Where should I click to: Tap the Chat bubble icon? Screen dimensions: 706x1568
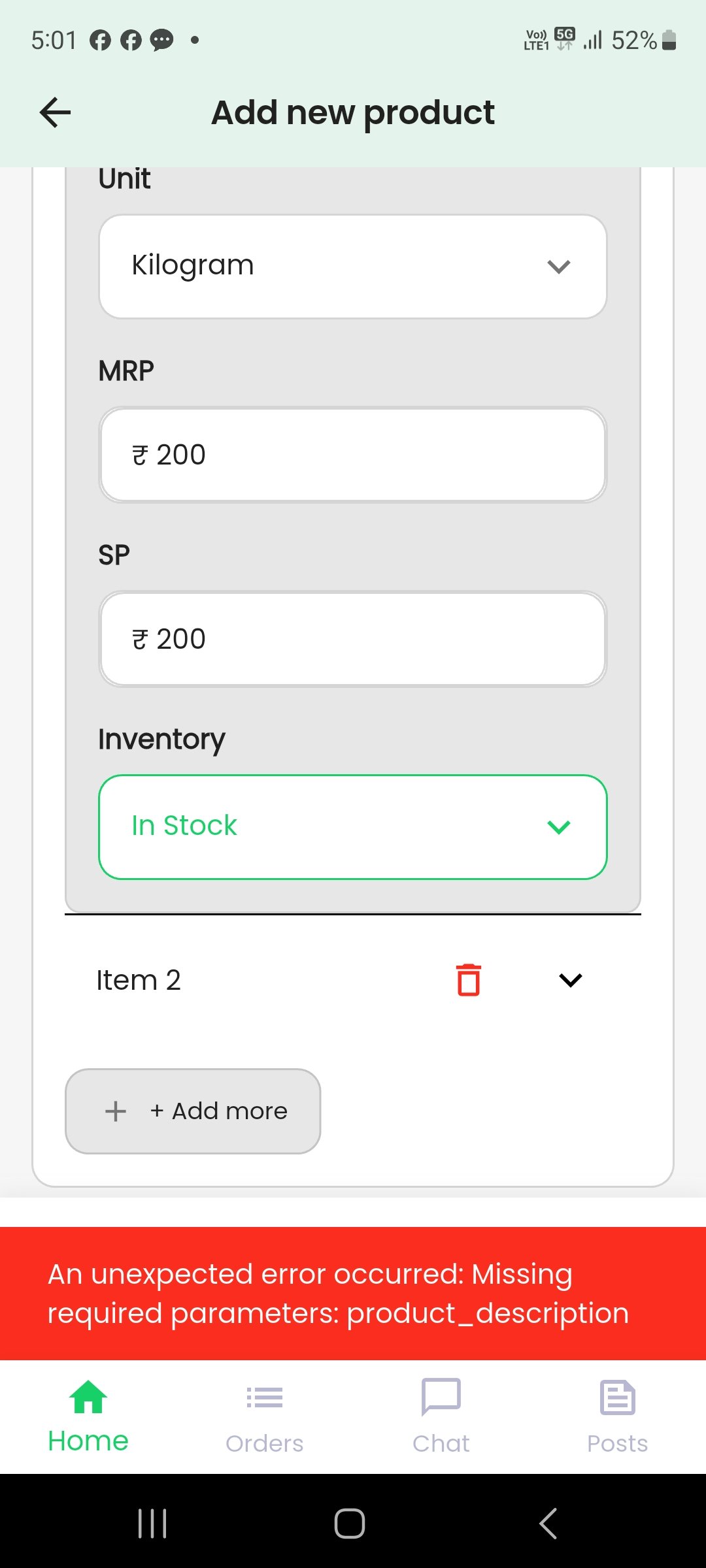coord(441,1397)
